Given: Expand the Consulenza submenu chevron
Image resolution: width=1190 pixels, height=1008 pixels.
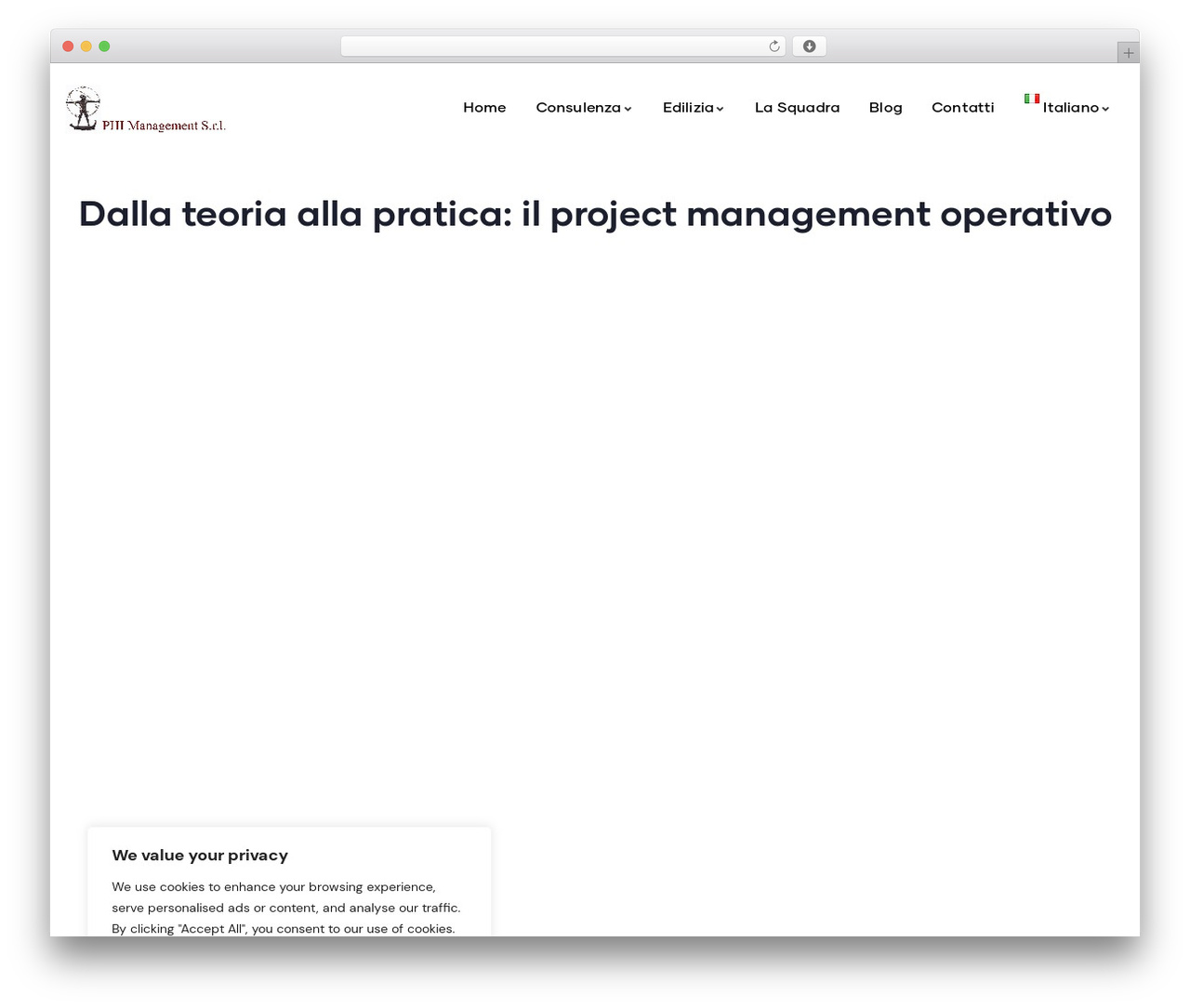Looking at the screenshot, I should 628,109.
